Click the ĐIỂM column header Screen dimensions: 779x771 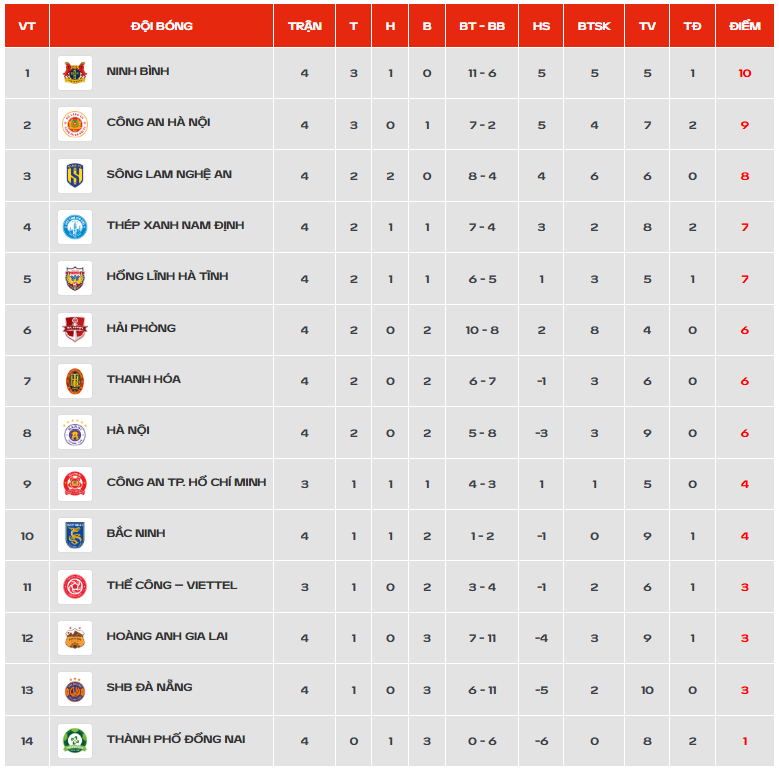pos(744,26)
